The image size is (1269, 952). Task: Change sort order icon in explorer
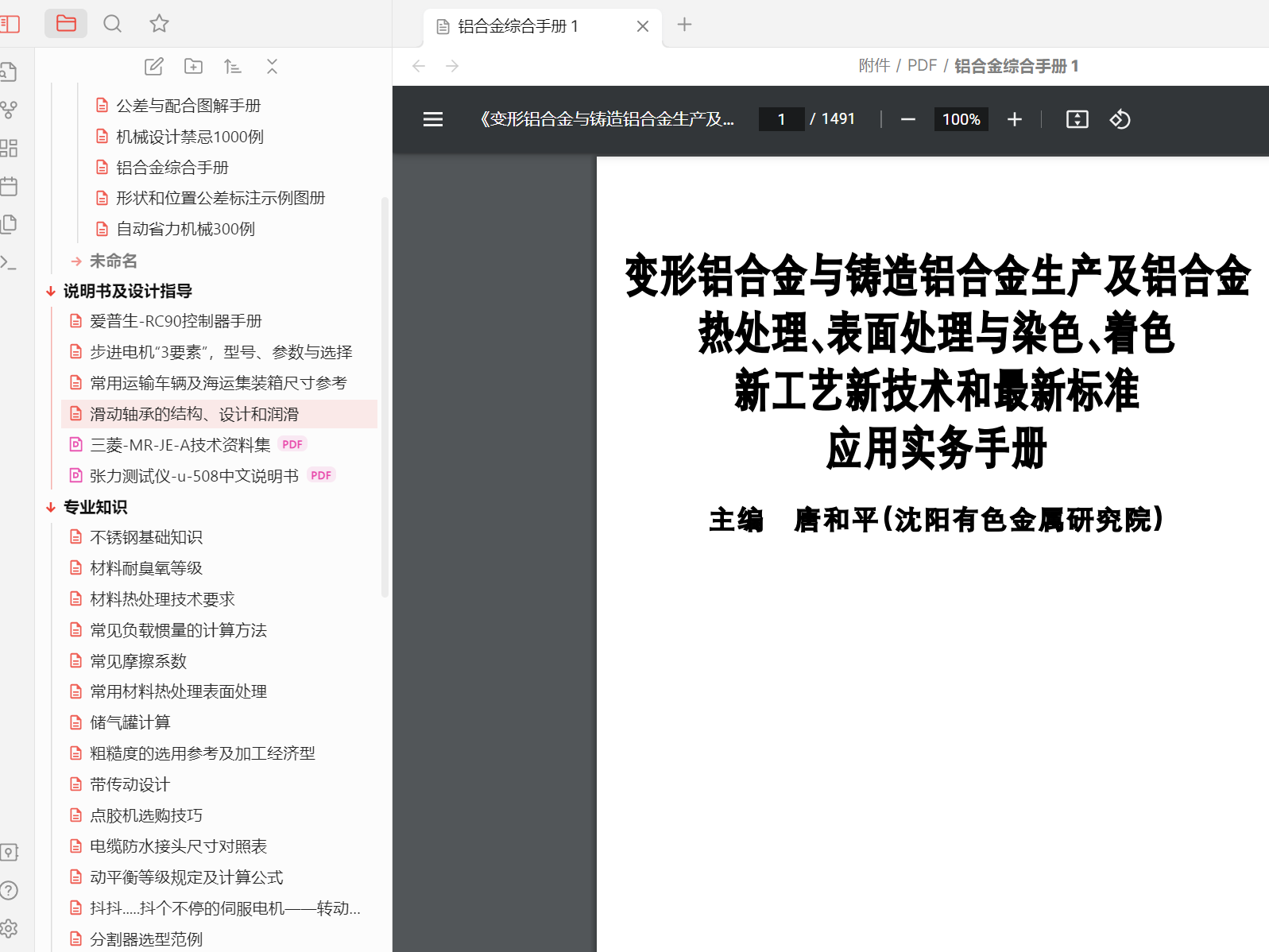(232, 67)
